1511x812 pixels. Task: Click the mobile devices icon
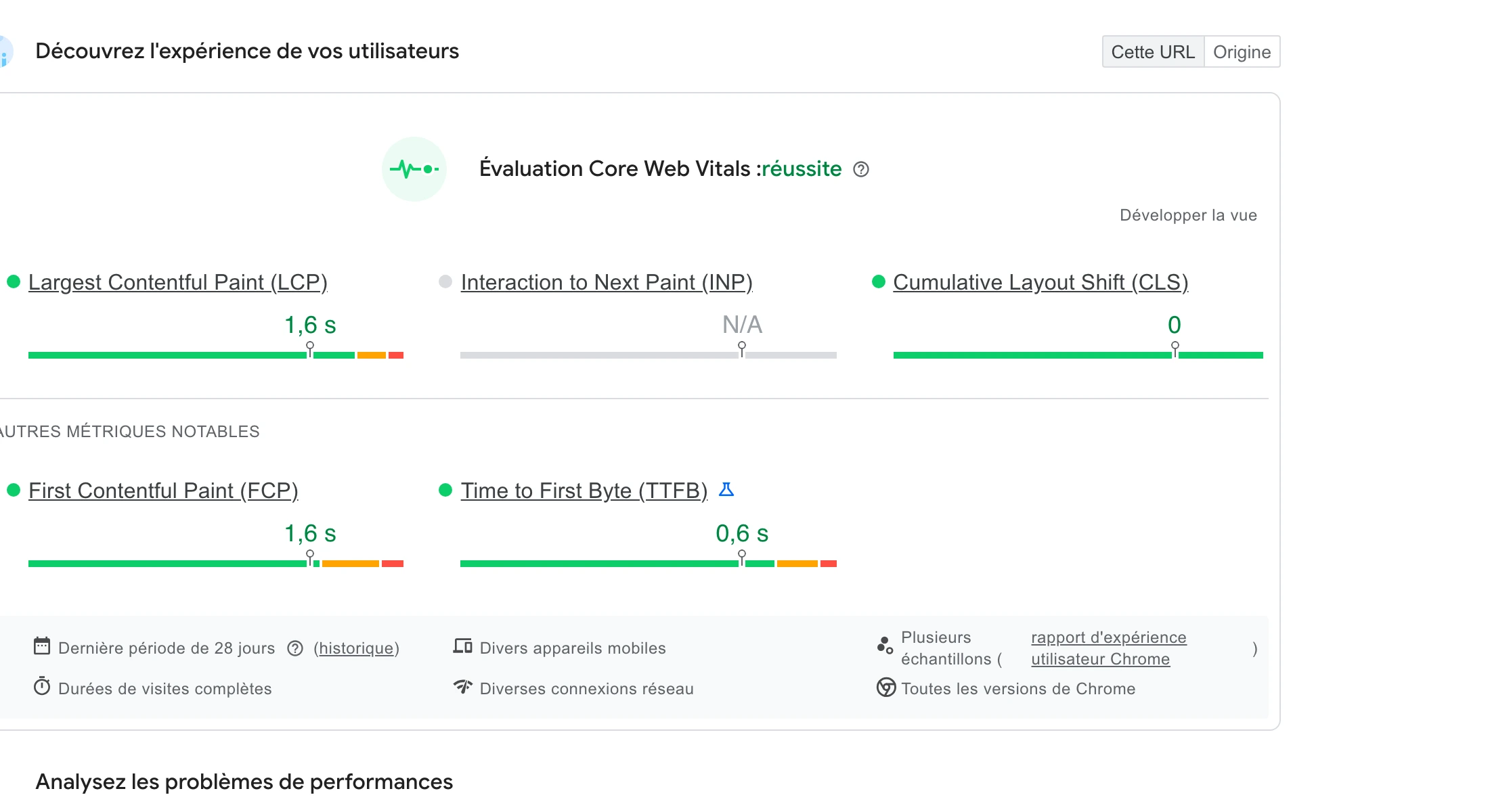(463, 646)
